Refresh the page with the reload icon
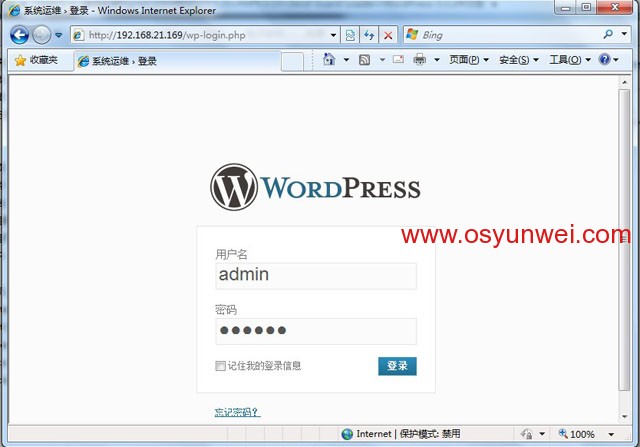The image size is (640, 447). pos(369,36)
